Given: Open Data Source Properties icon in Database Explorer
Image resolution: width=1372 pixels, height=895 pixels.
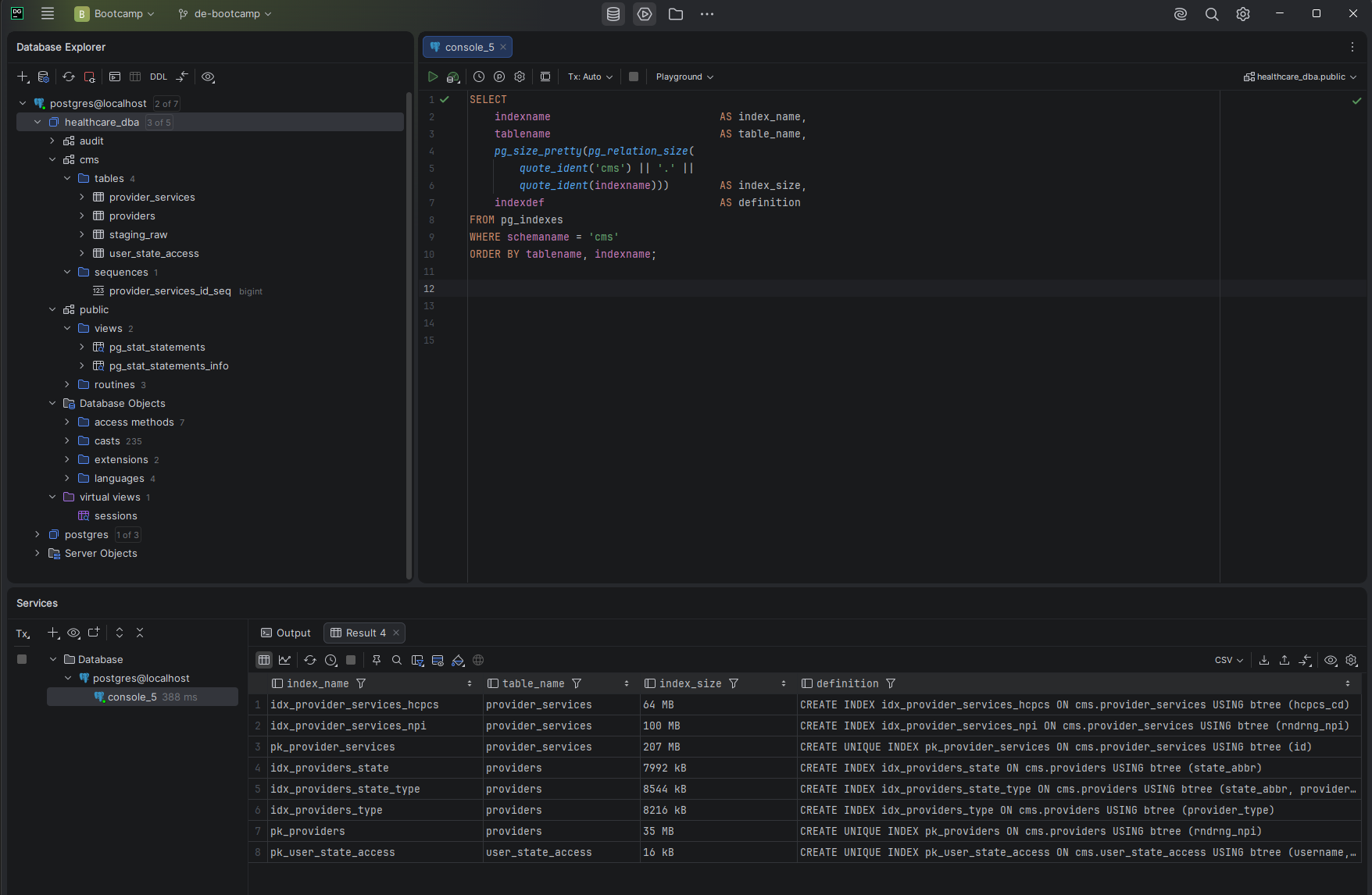Looking at the screenshot, I should click(x=44, y=77).
